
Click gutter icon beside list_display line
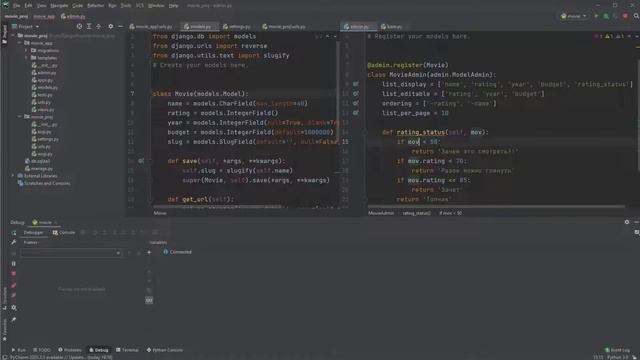pos(356,84)
